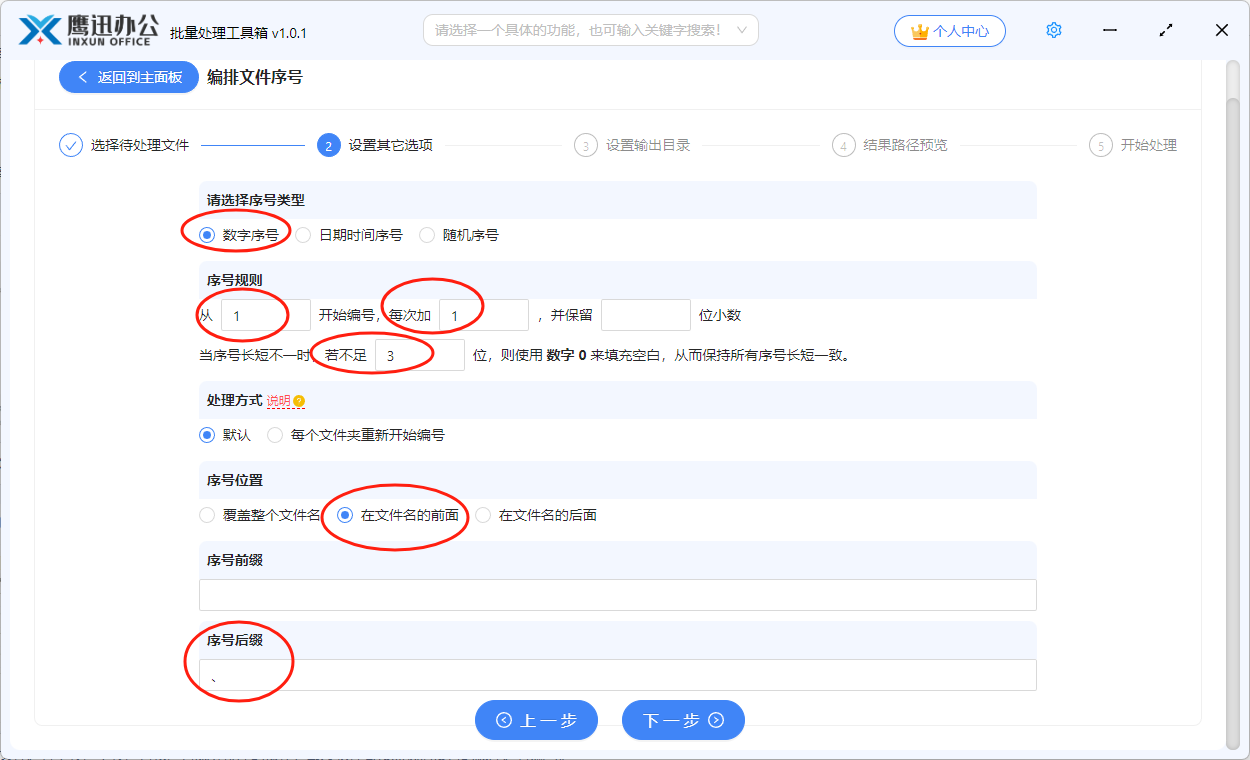
Task: Click the 若不足 digit length input
Action: pos(420,355)
